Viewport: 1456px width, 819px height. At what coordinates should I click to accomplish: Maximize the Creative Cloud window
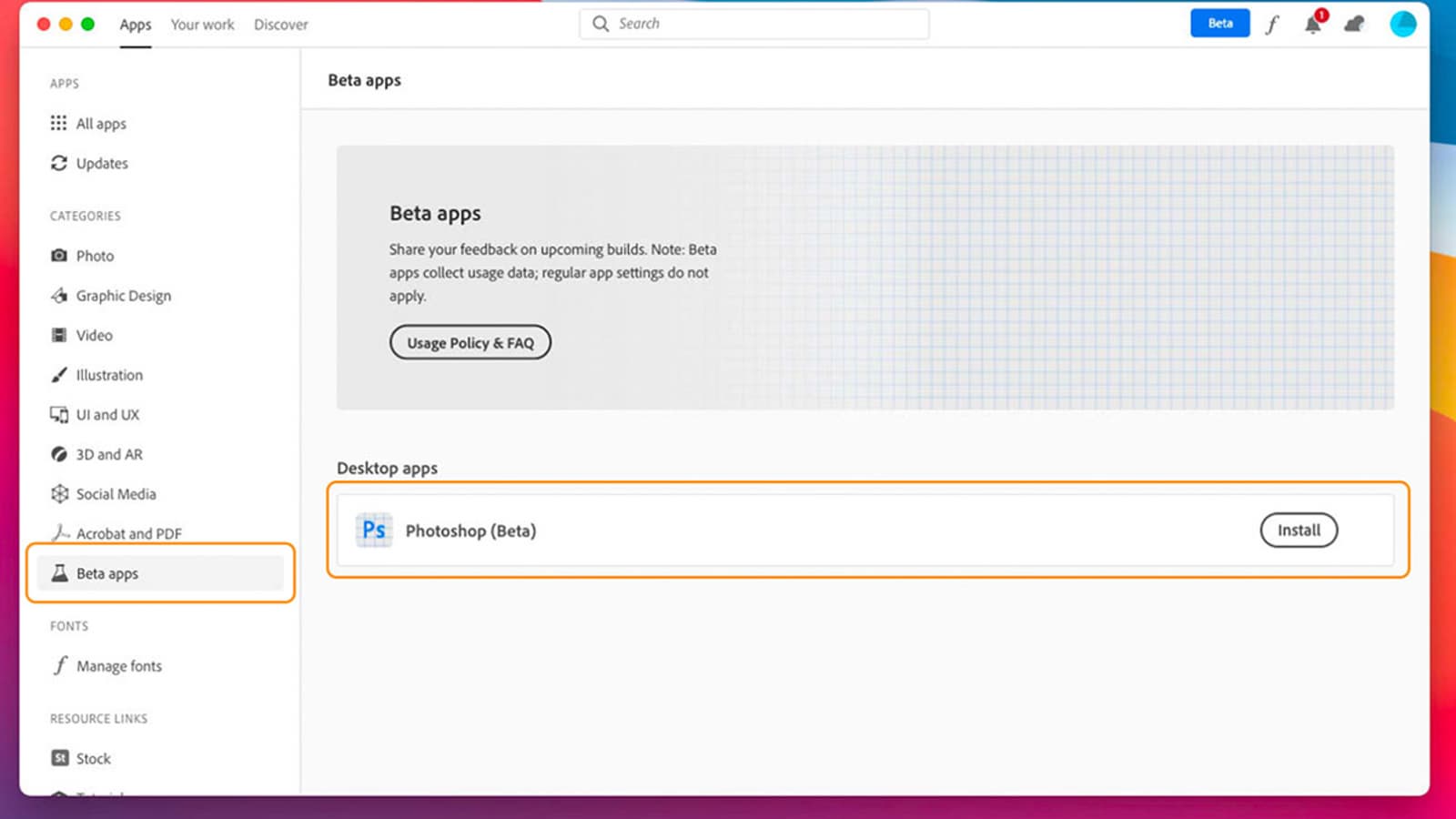tap(87, 25)
